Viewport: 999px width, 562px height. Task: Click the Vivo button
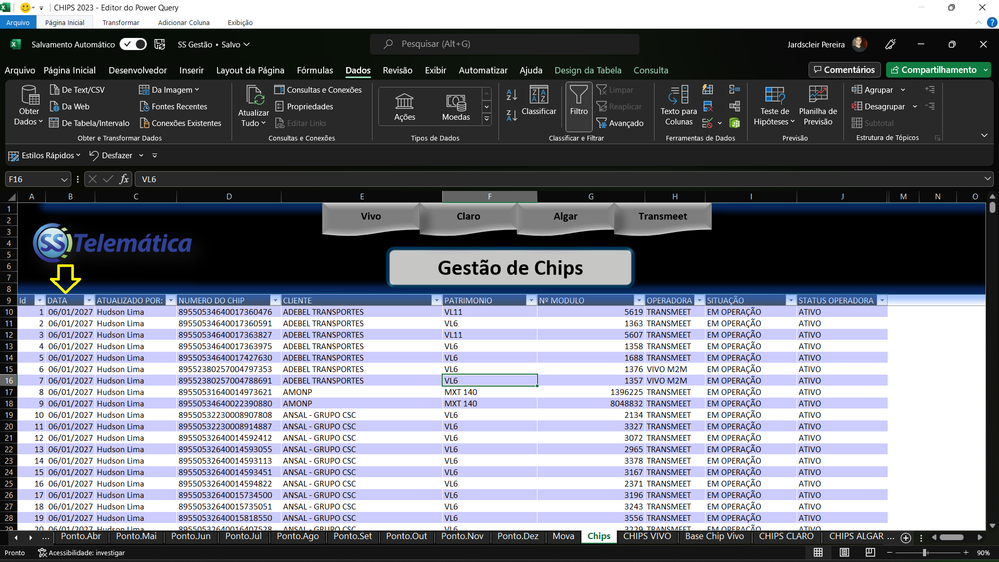click(x=371, y=217)
